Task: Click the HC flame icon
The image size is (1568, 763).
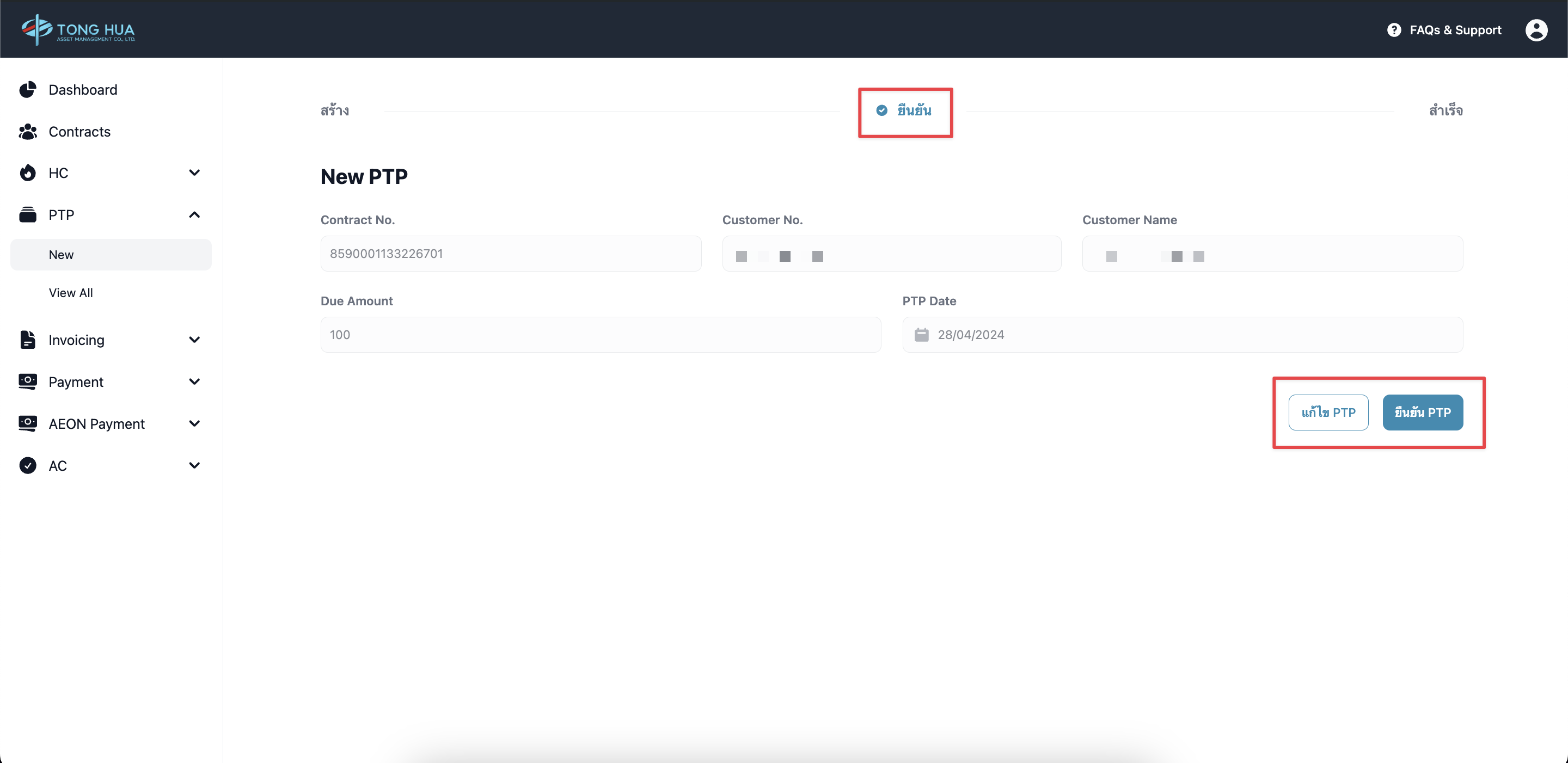Action: (27, 174)
